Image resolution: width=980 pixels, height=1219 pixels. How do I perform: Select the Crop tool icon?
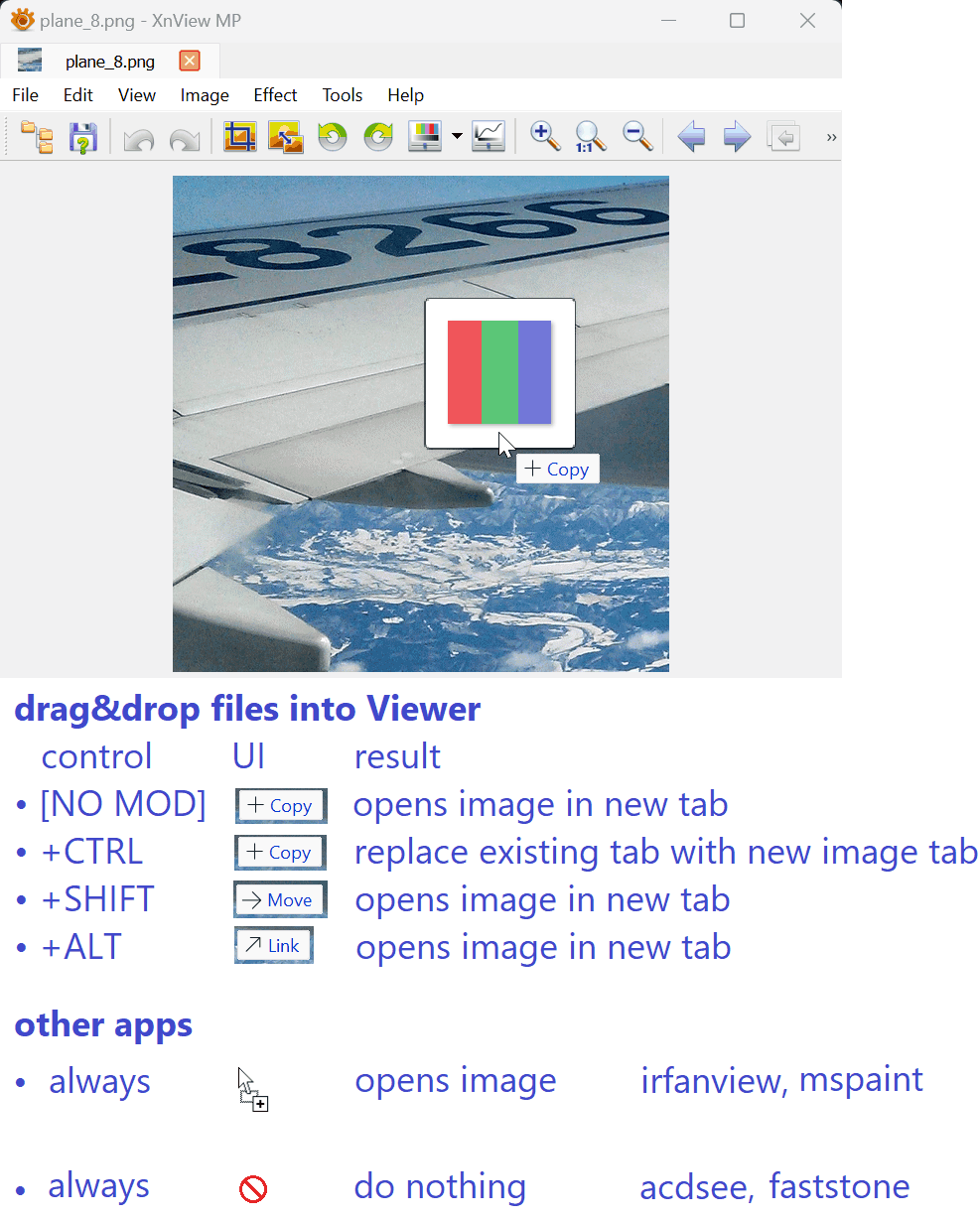click(x=239, y=137)
